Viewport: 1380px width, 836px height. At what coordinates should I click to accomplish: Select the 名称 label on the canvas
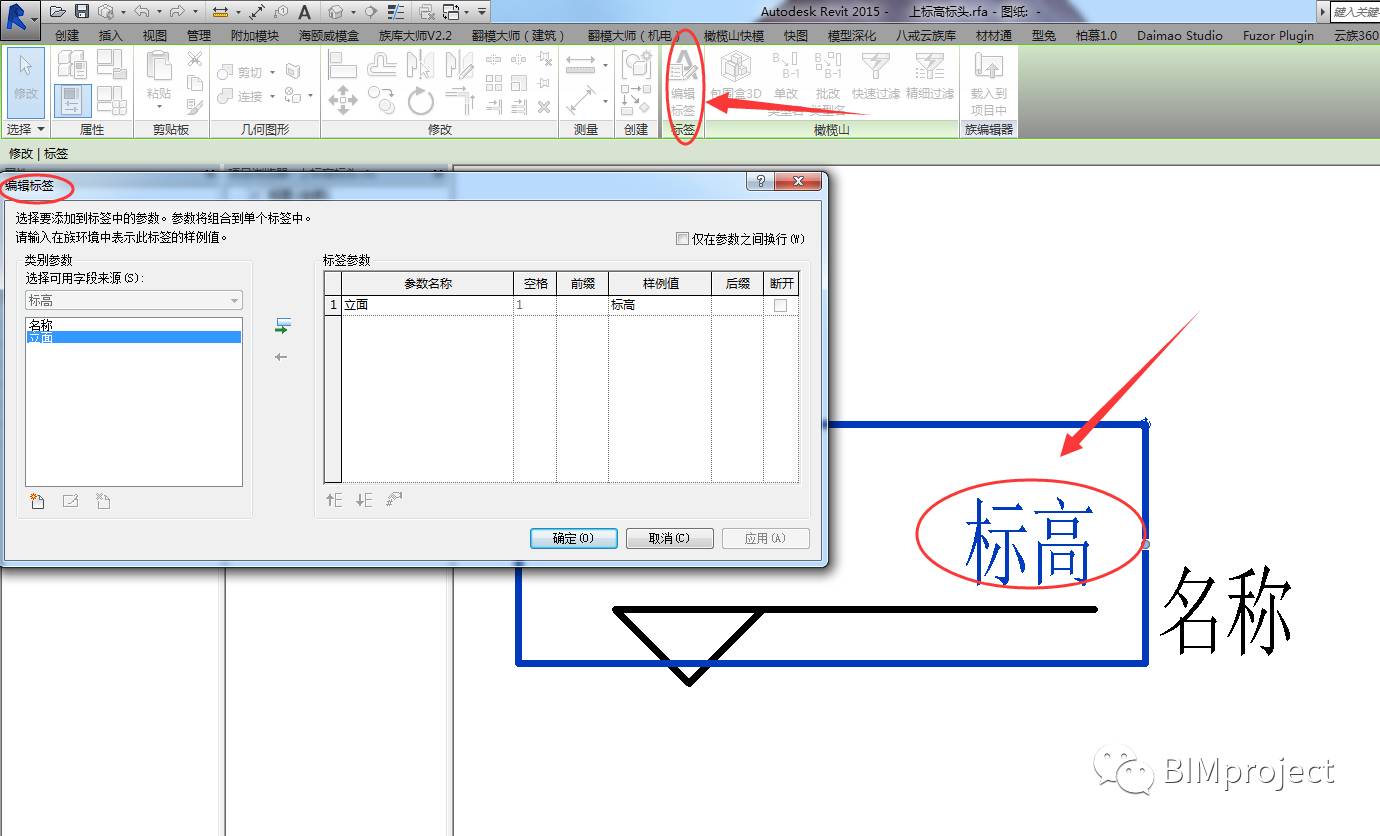tap(1225, 610)
